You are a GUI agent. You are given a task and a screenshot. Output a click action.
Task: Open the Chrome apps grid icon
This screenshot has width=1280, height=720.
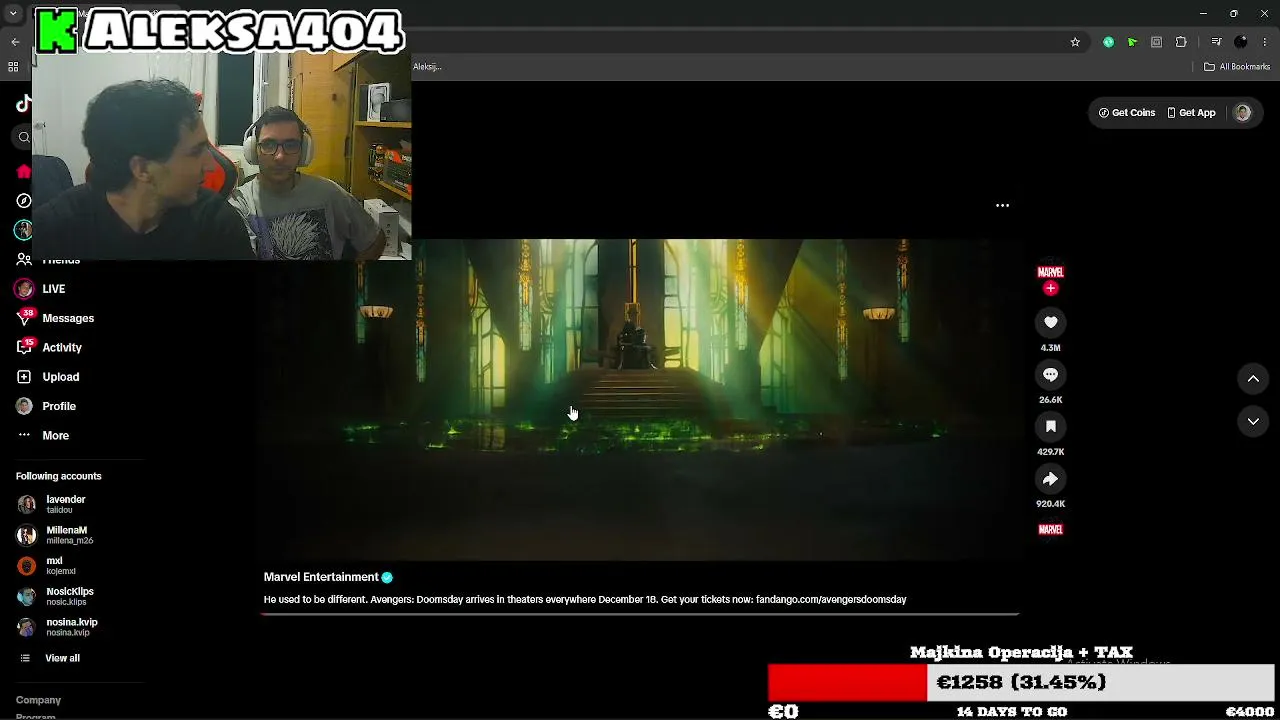pyautogui.click(x=13, y=67)
